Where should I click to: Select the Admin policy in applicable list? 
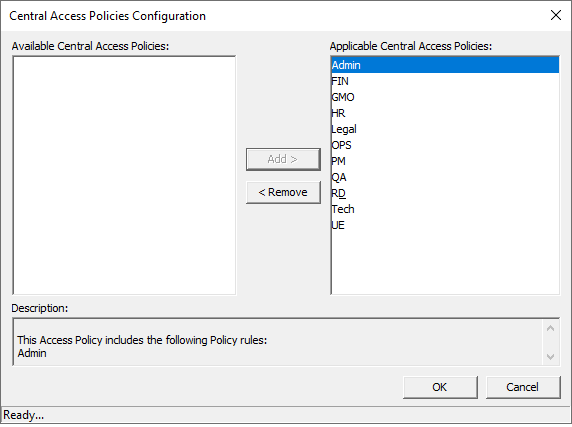tap(445, 65)
